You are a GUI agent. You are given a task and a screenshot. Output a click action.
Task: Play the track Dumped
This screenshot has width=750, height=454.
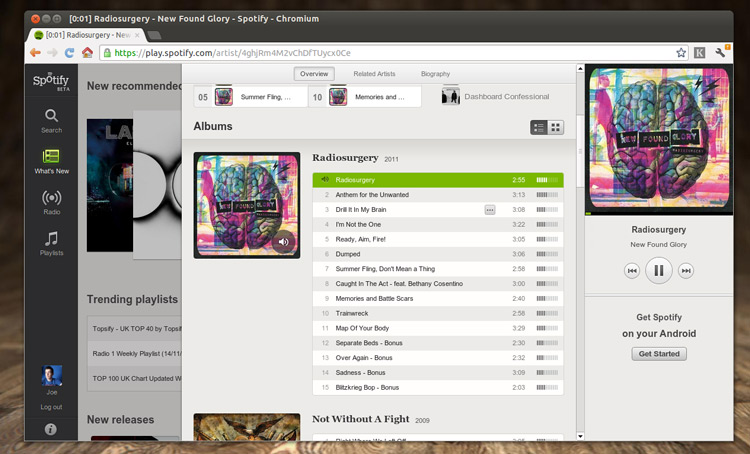(438, 254)
